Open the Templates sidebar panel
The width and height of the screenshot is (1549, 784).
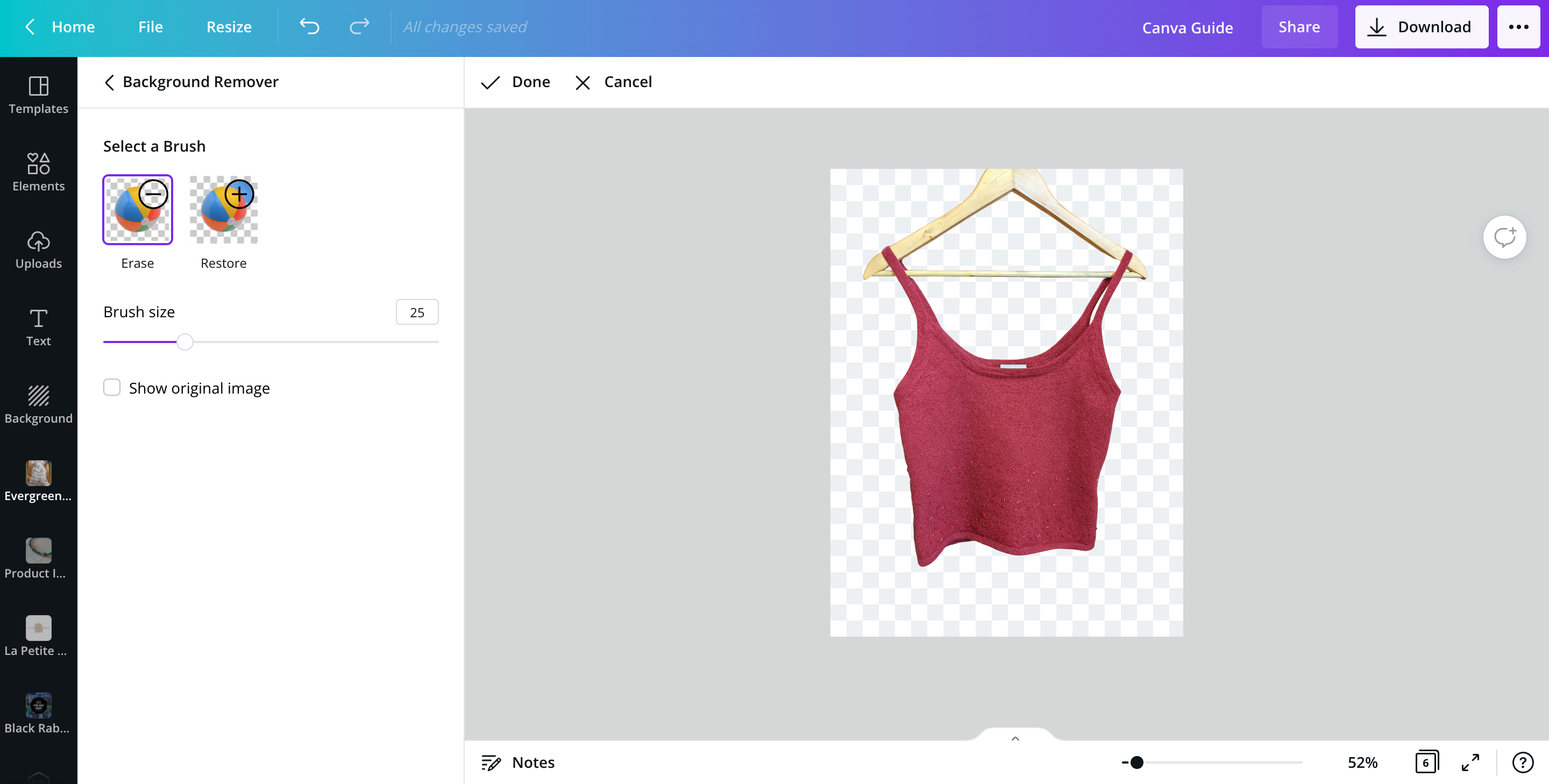[39, 95]
